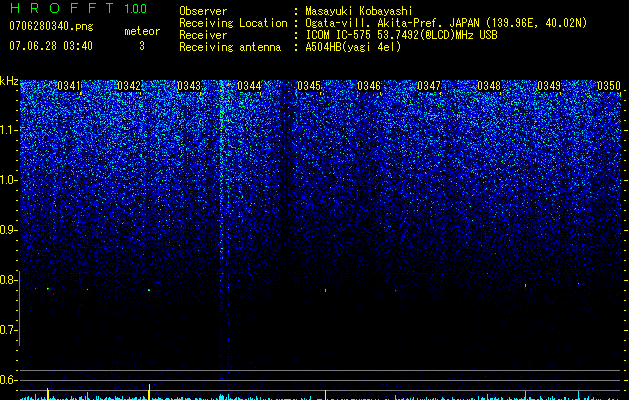This screenshot has height=400, width=629.
Task: Click the Receiving antenna label
Action: pos(230,47)
